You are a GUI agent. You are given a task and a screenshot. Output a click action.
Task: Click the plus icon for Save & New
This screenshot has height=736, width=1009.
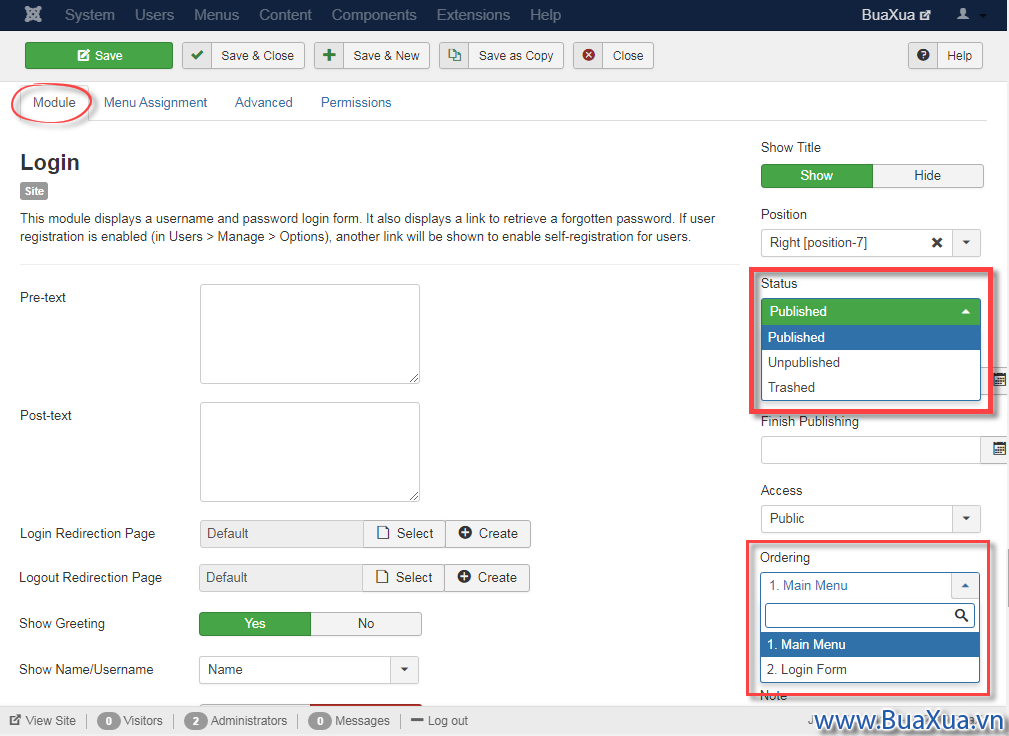pos(329,55)
